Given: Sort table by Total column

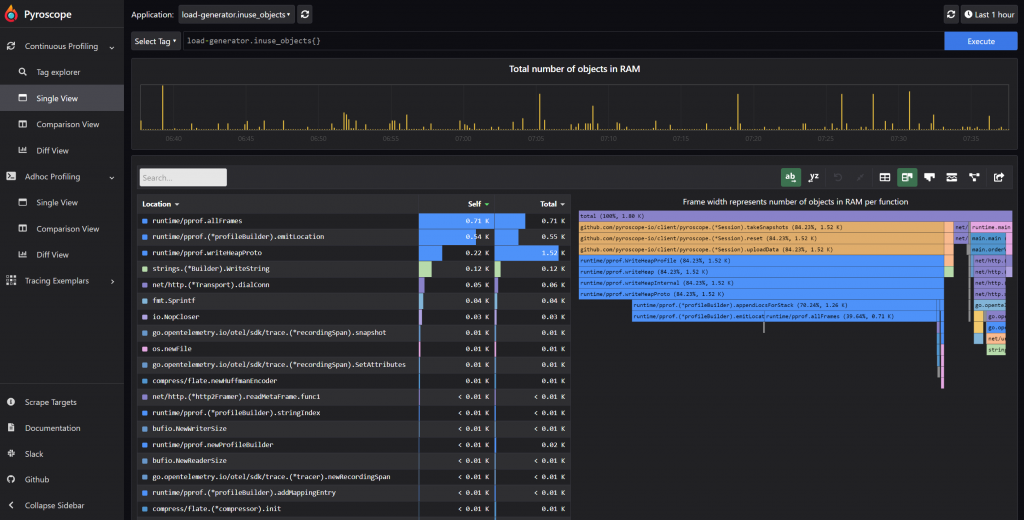Looking at the screenshot, I should tap(552, 204).
